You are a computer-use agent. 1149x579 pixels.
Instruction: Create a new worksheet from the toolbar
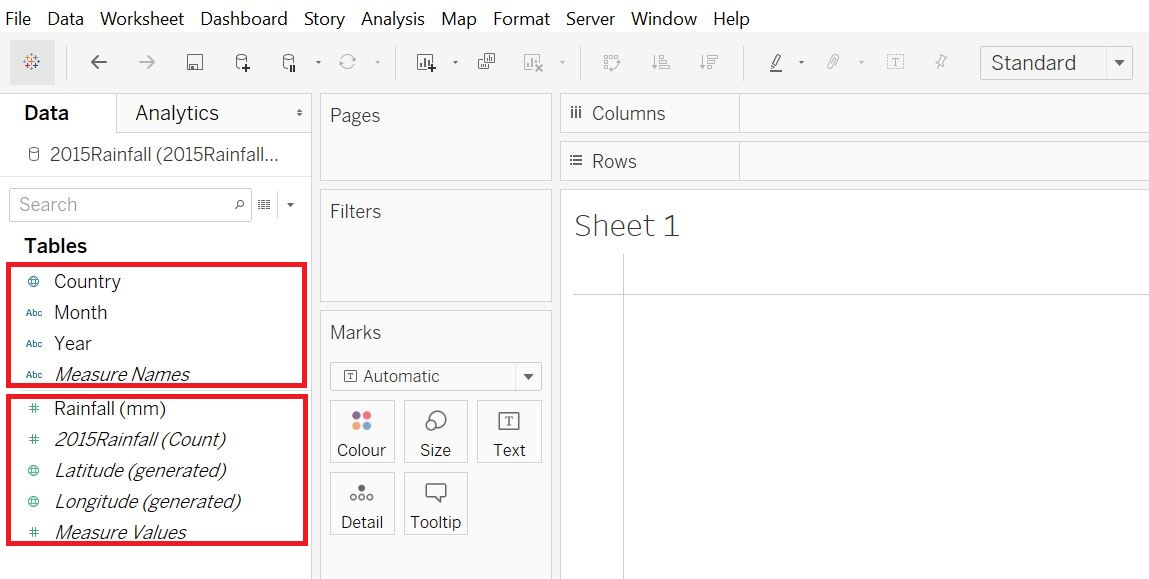click(x=426, y=62)
